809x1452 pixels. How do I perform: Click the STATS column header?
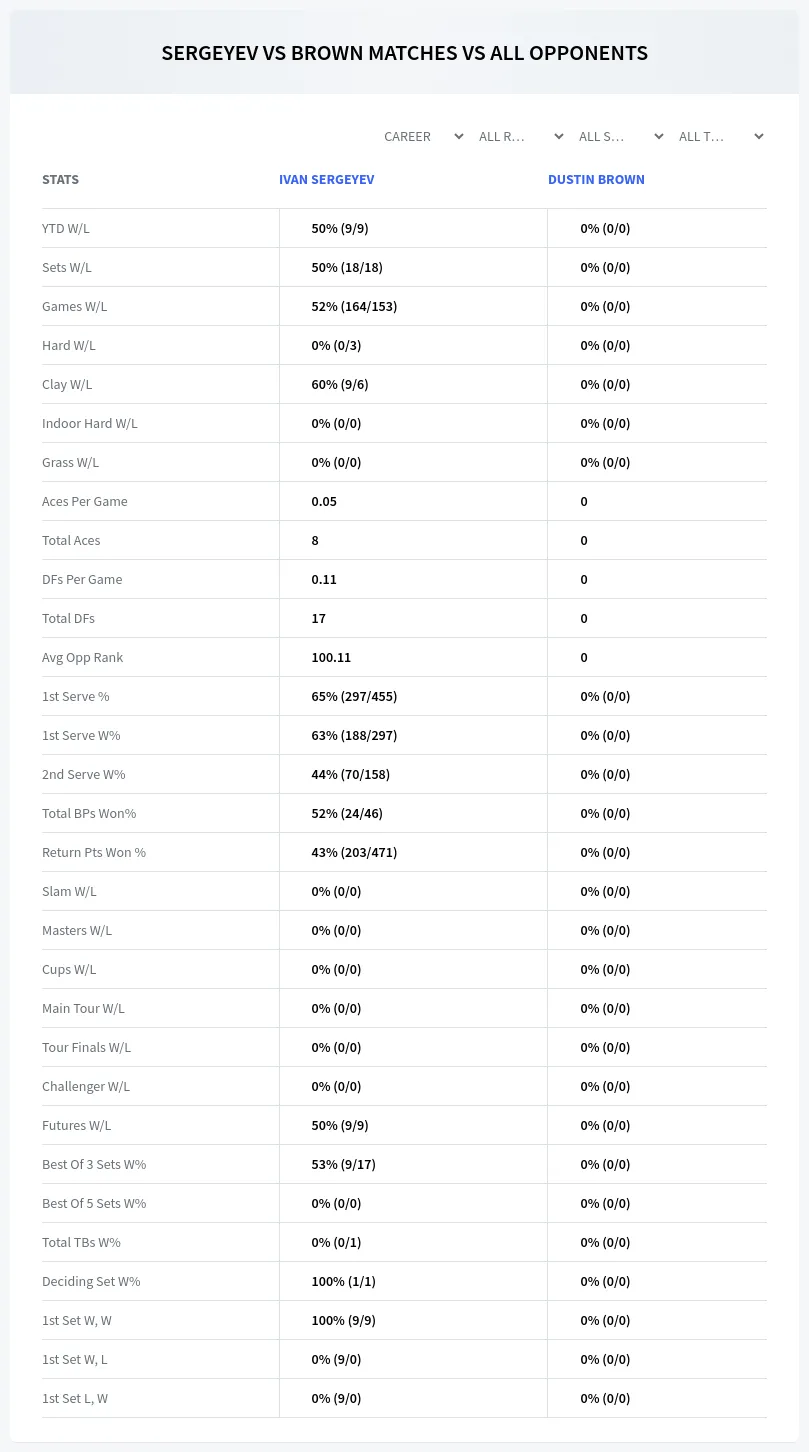[x=60, y=180]
